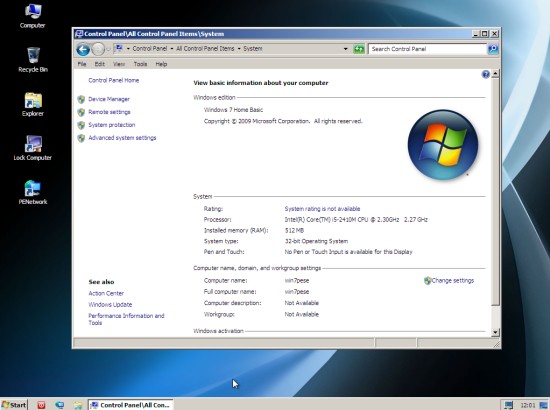Click the green refresh button in address bar
550x410 pixels.
pos(358,49)
